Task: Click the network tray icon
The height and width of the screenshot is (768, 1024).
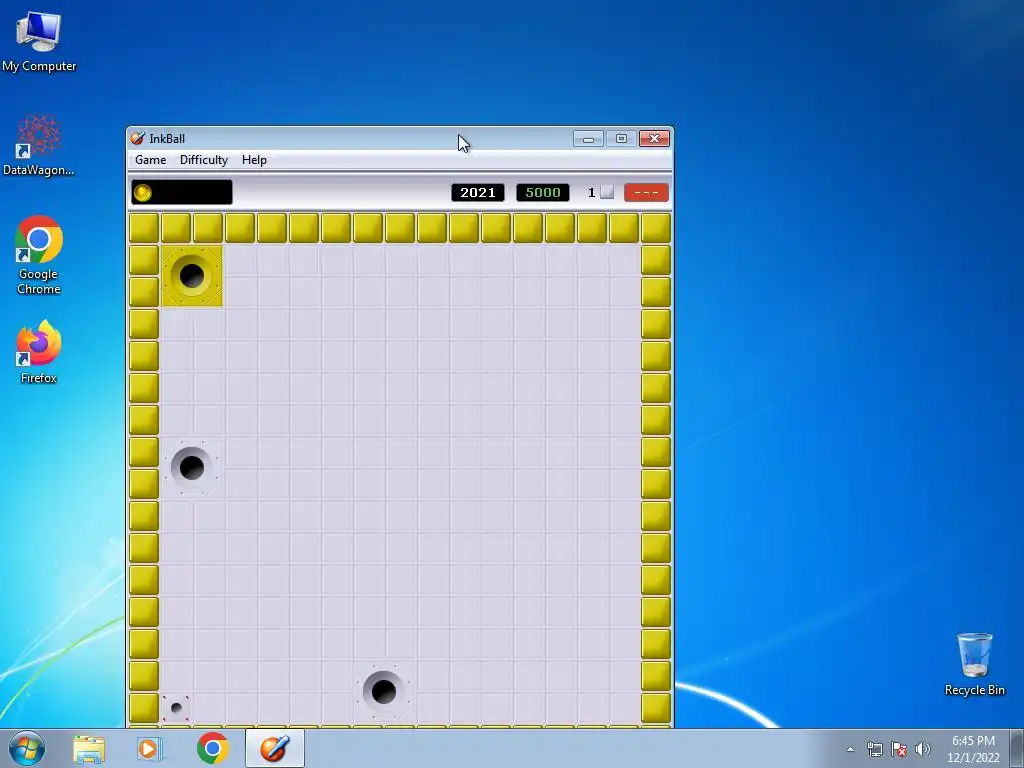Action: pyautogui.click(x=874, y=749)
